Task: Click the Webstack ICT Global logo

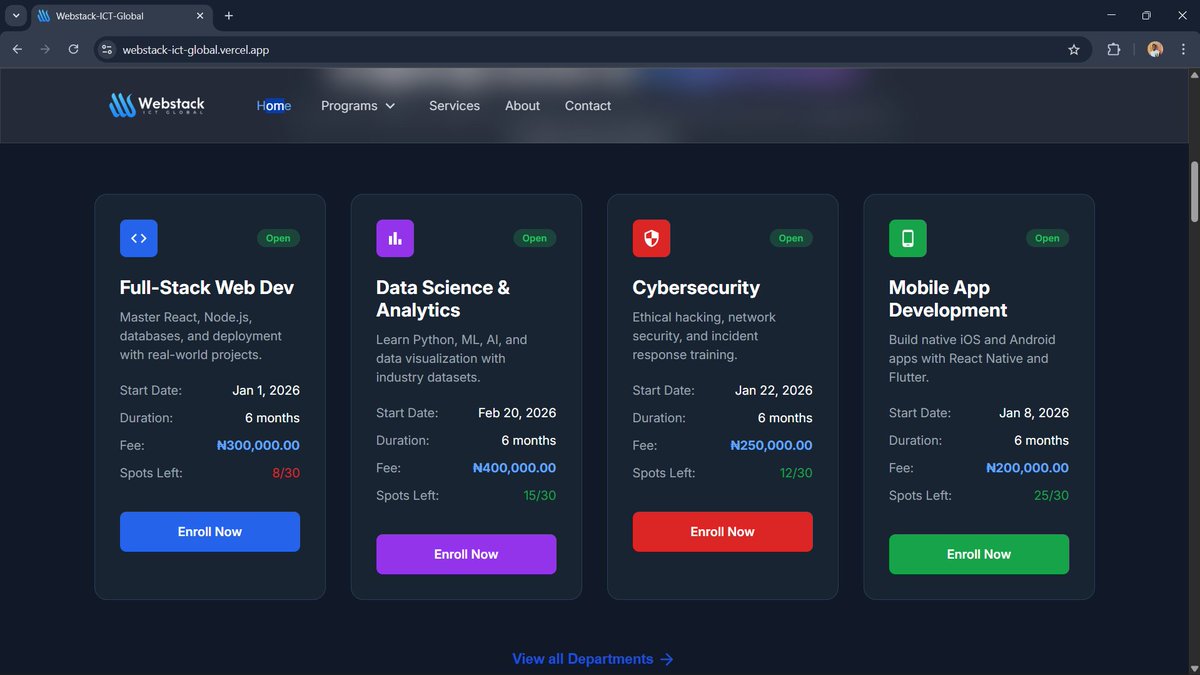Action: [x=157, y=105]
